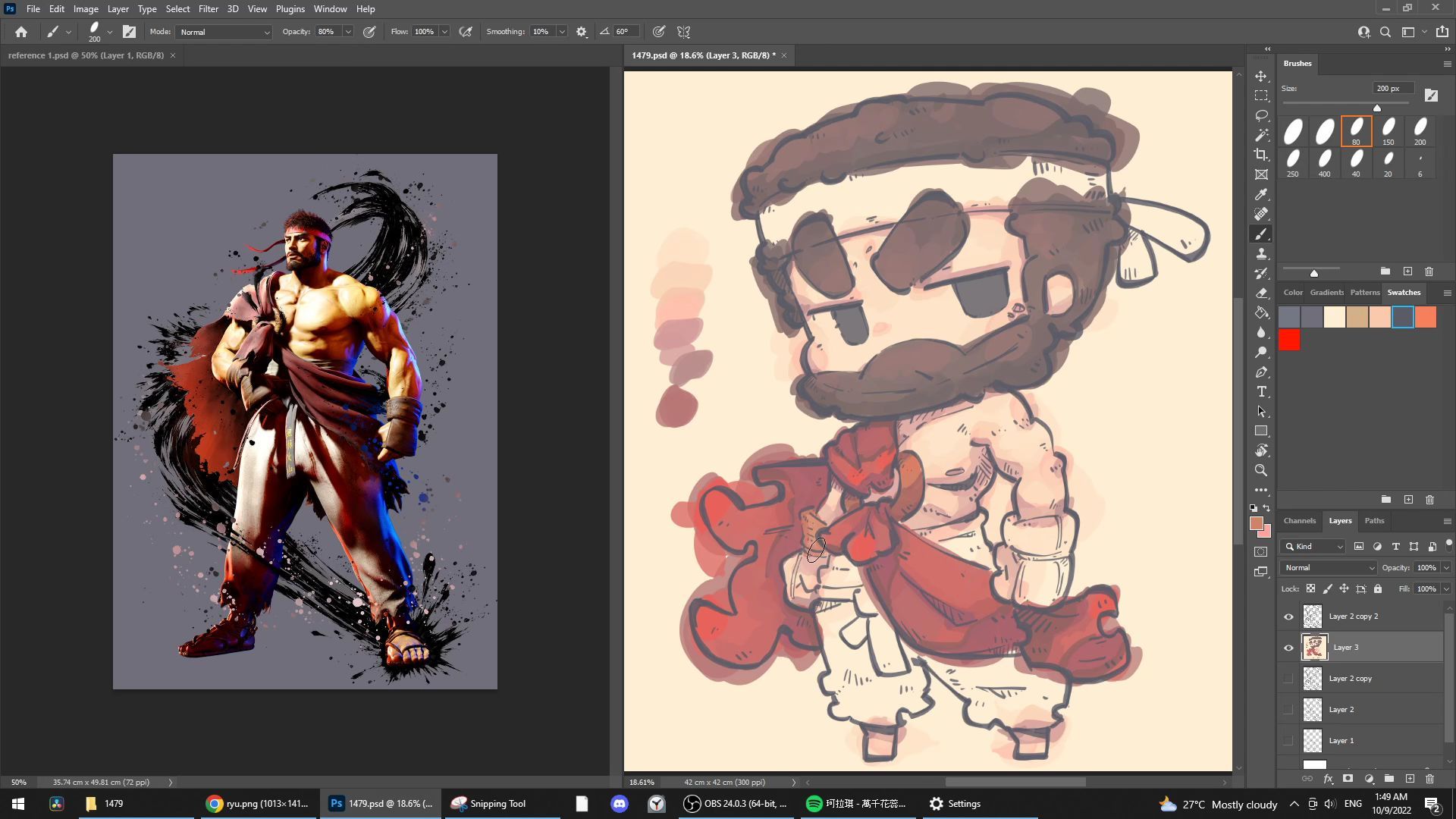
Task: Toggle lock transparent pixels
Action: pos(1310,588)
